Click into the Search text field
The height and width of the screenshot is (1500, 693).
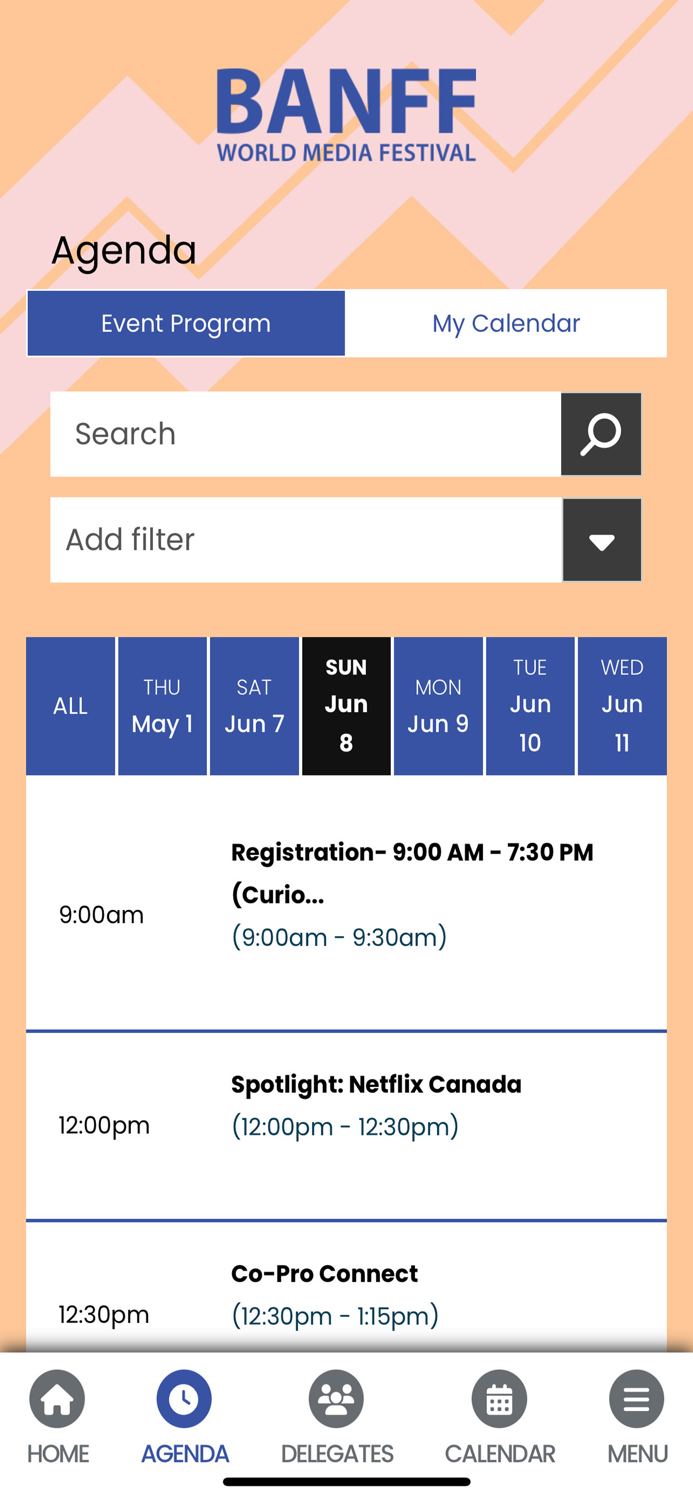(306, 434)
